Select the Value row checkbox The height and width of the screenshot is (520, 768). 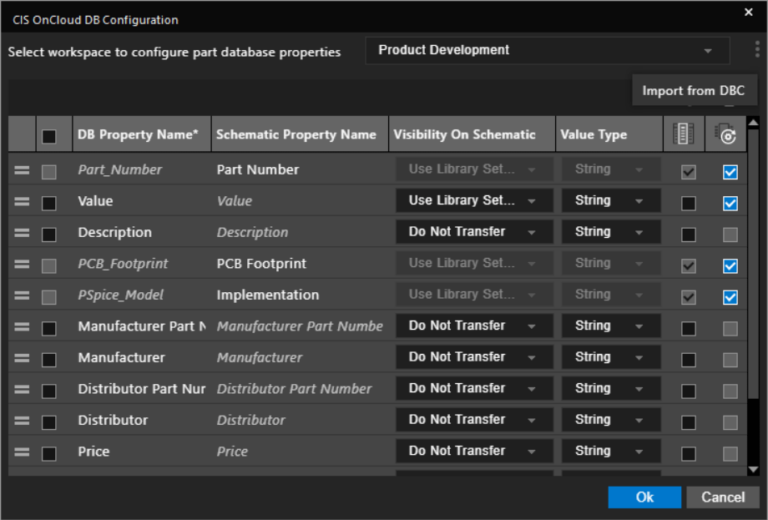point(49,203)
